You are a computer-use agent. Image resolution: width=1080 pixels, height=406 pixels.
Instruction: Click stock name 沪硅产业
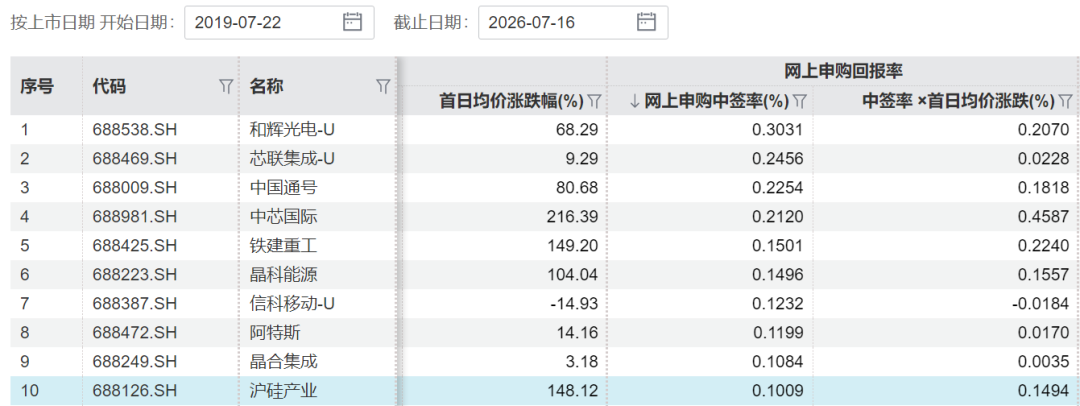coord(283,391)
